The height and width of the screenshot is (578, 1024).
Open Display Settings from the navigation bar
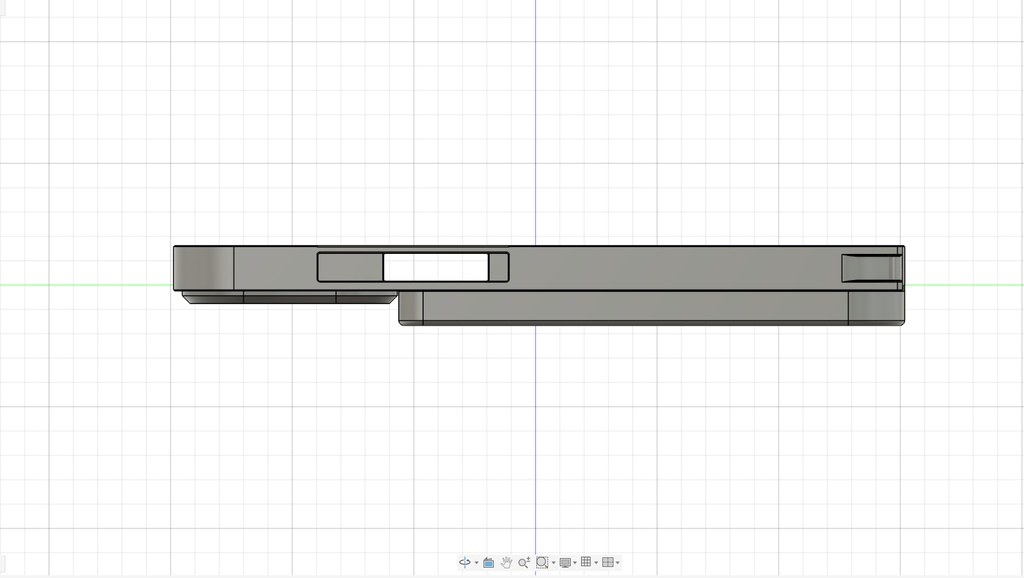pyautogui.click(x=565, y=562)
